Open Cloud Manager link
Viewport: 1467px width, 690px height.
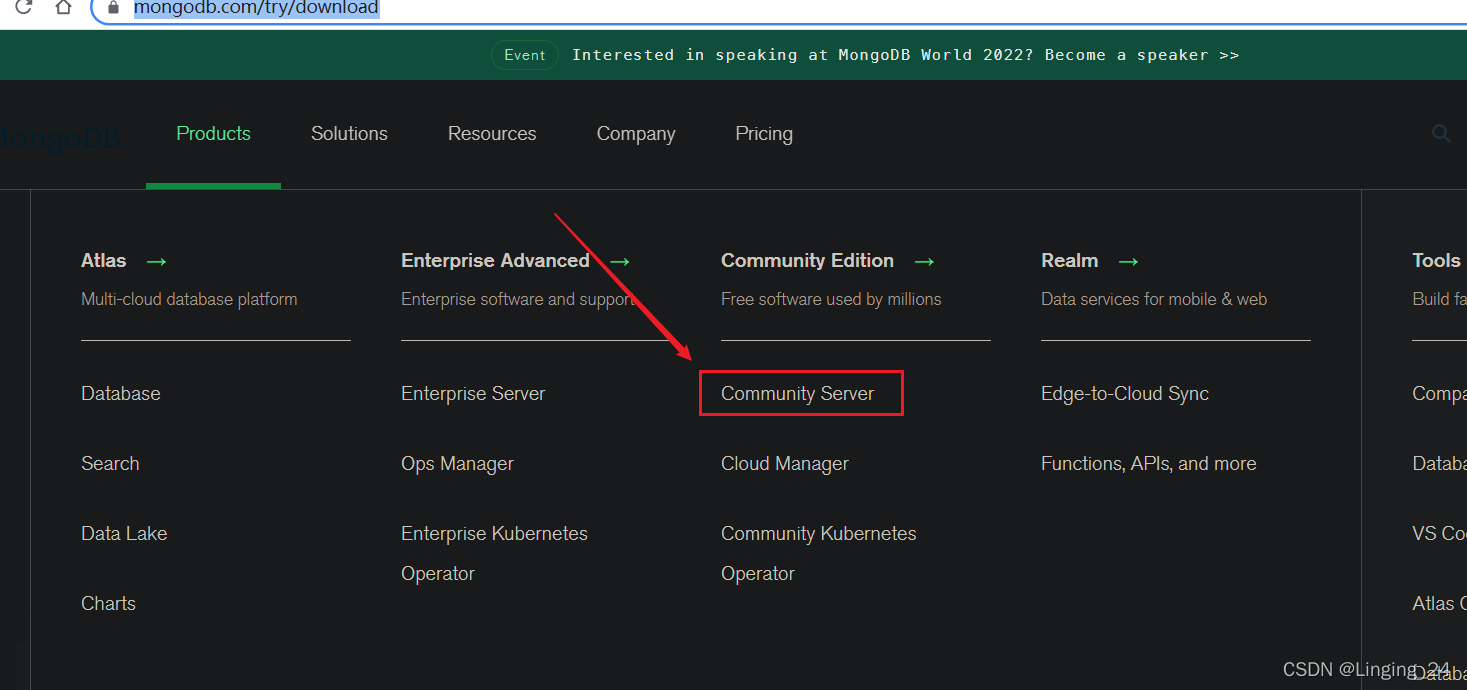(785, 463)
